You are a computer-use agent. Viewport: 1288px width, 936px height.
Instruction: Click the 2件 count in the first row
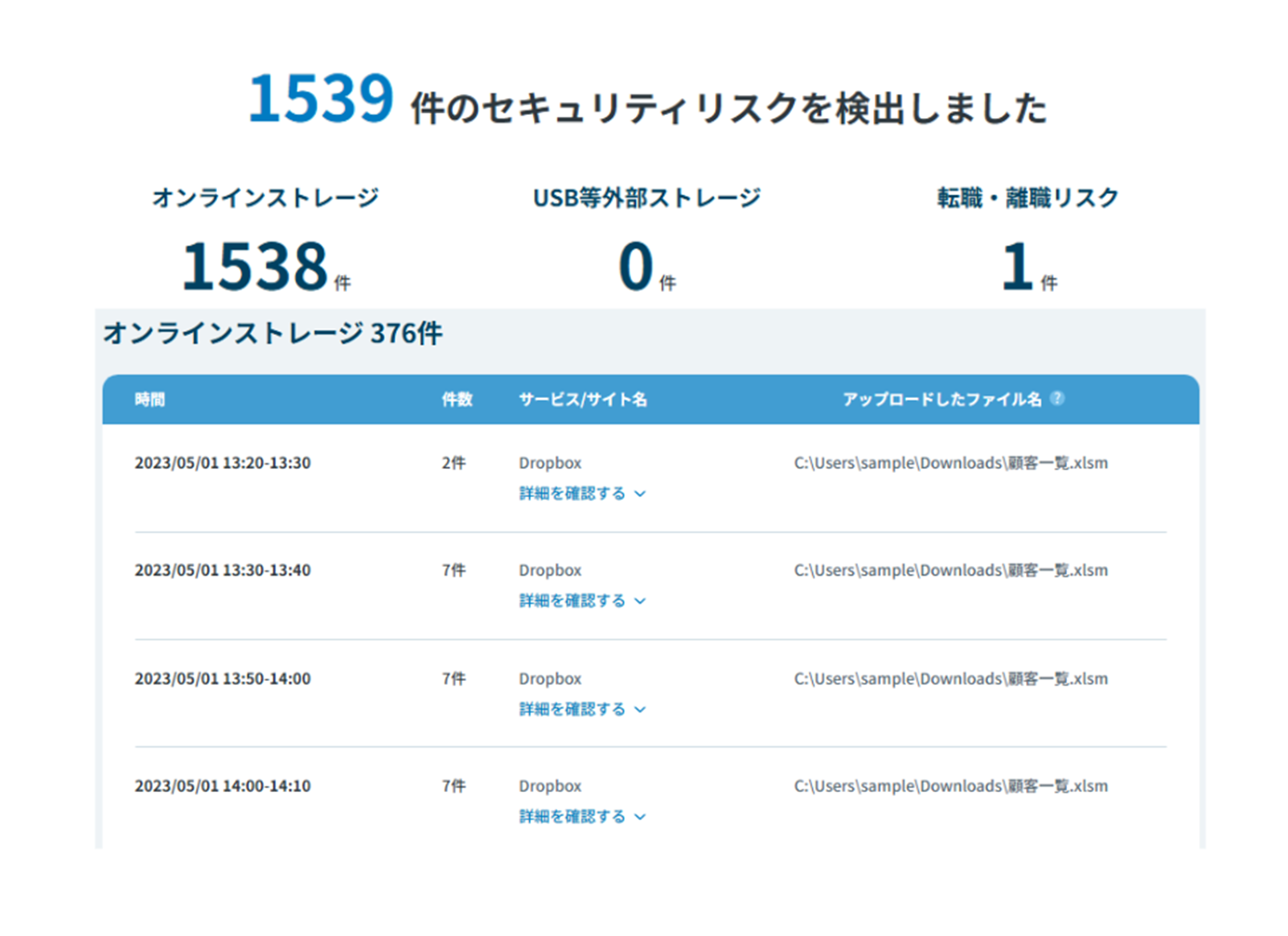pyautogui.click(x=453, y=462)
